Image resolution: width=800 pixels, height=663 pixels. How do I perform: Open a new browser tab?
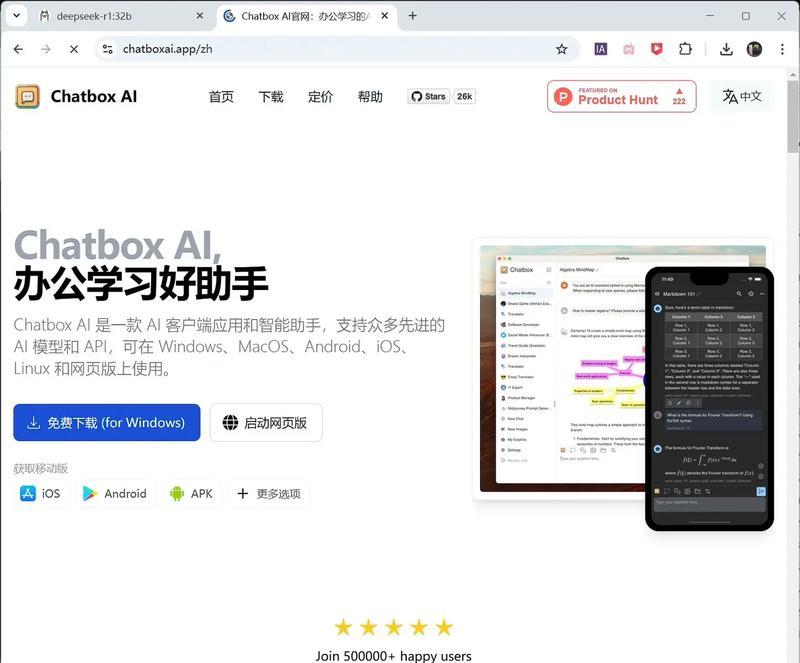click(413, 16)
